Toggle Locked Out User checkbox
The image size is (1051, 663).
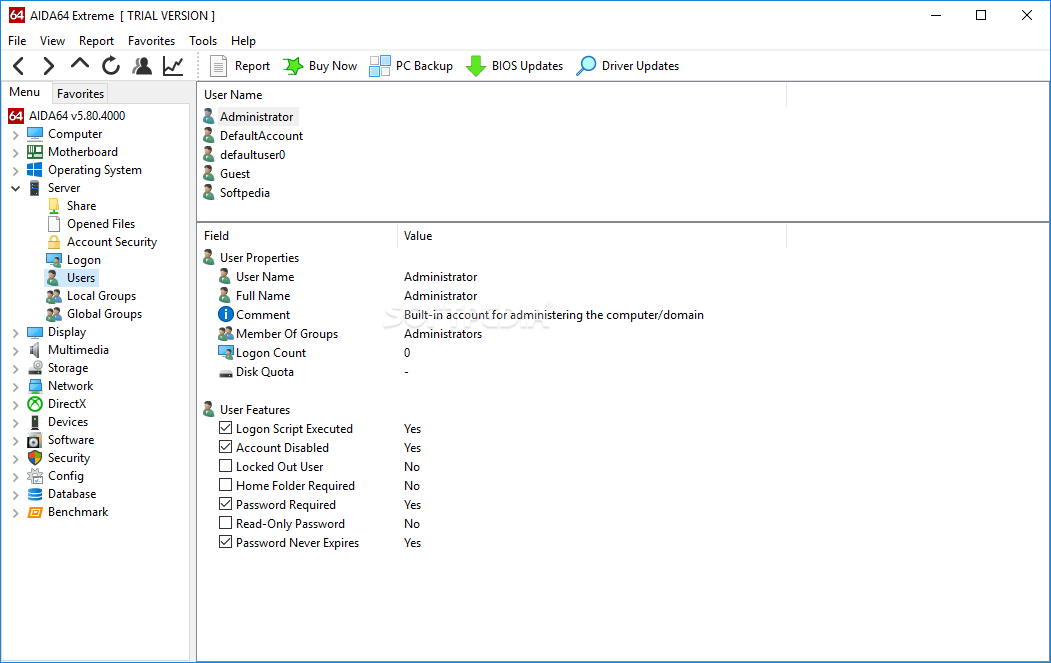(x=225, y=466)
